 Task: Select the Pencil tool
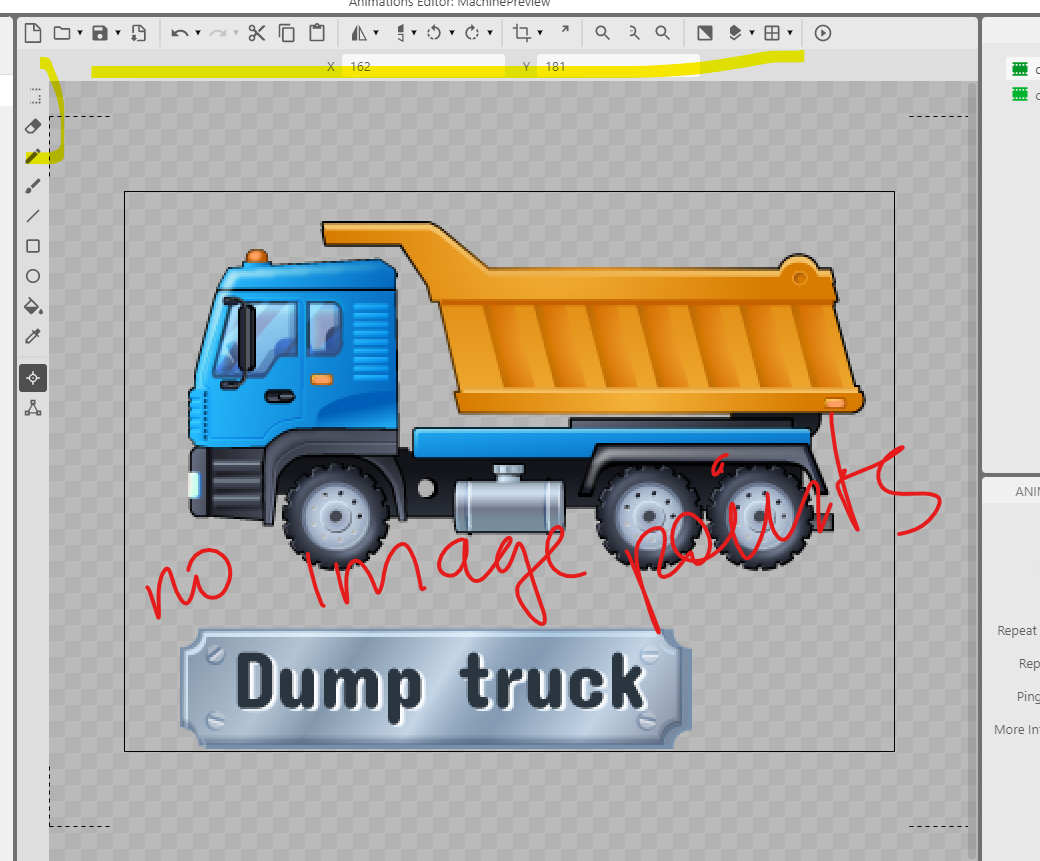pyautogui.click(x=33, y=156)
